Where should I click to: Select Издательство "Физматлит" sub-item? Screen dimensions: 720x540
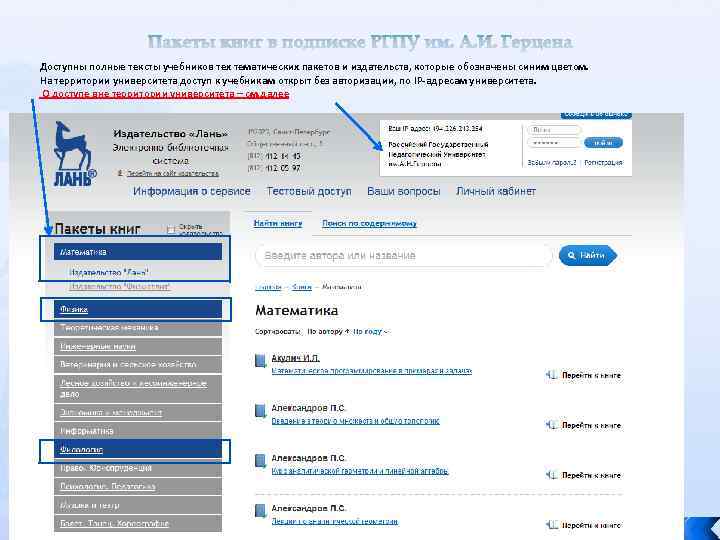[x=120, y=287]
